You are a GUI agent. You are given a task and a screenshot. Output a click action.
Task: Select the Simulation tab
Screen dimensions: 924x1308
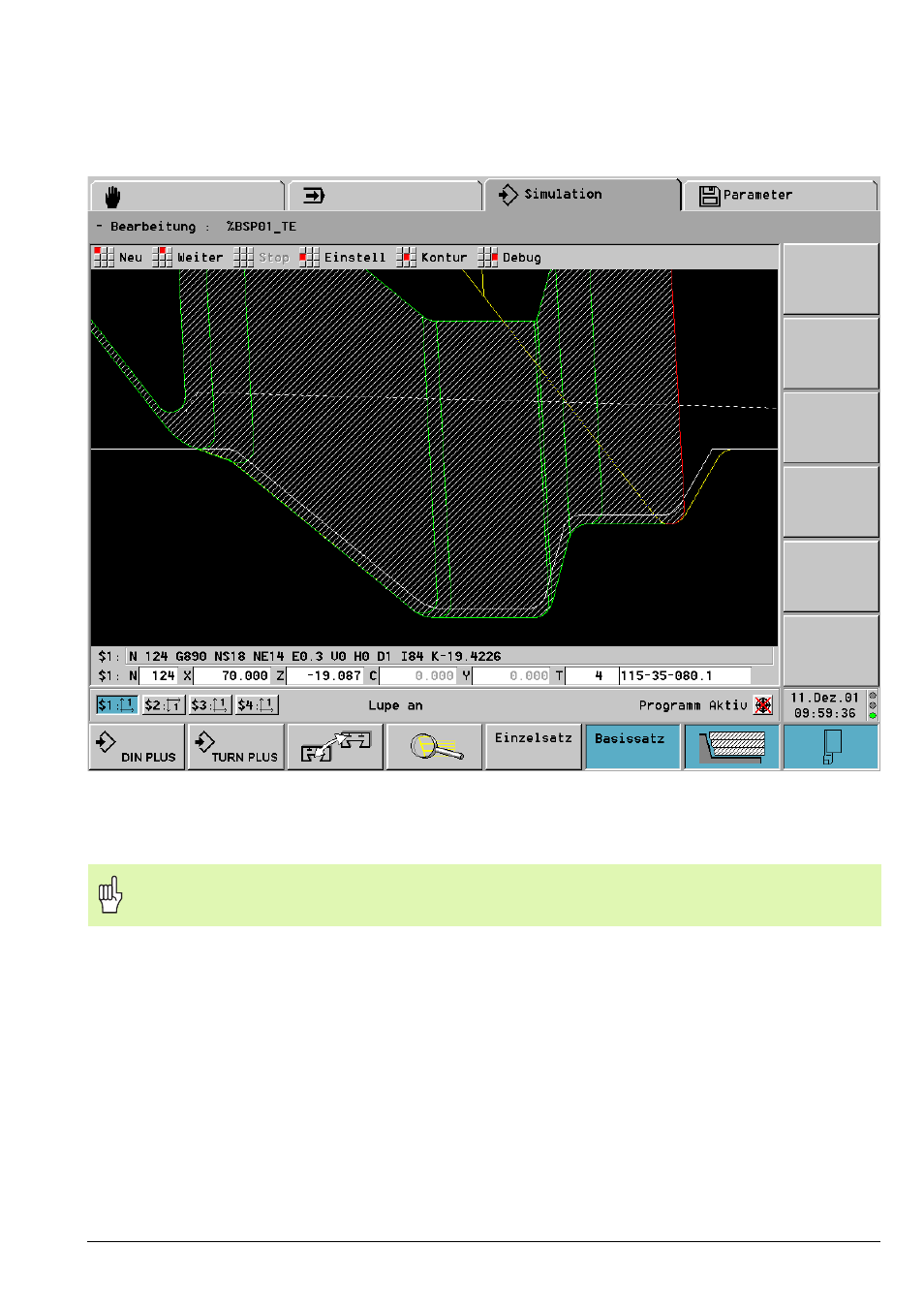coord(583,195)
